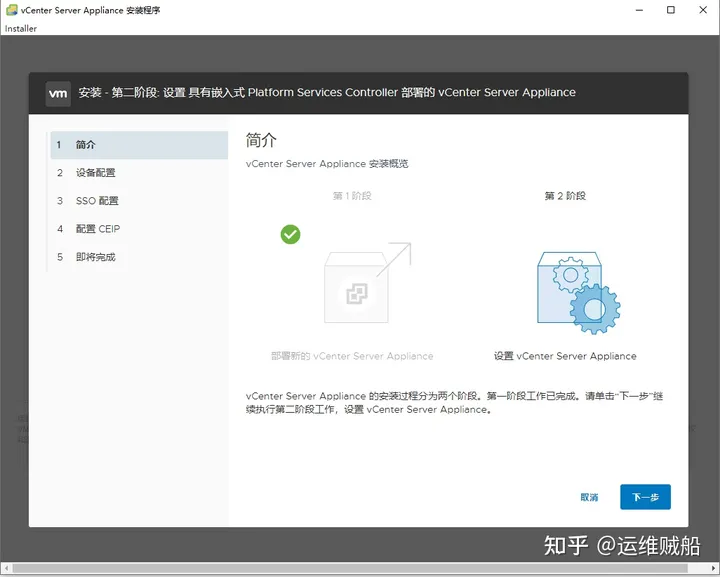The width and height of the screenshot is (720, 577).
Task: Select step 1 简介 in the sidebar
Action: 139,145
